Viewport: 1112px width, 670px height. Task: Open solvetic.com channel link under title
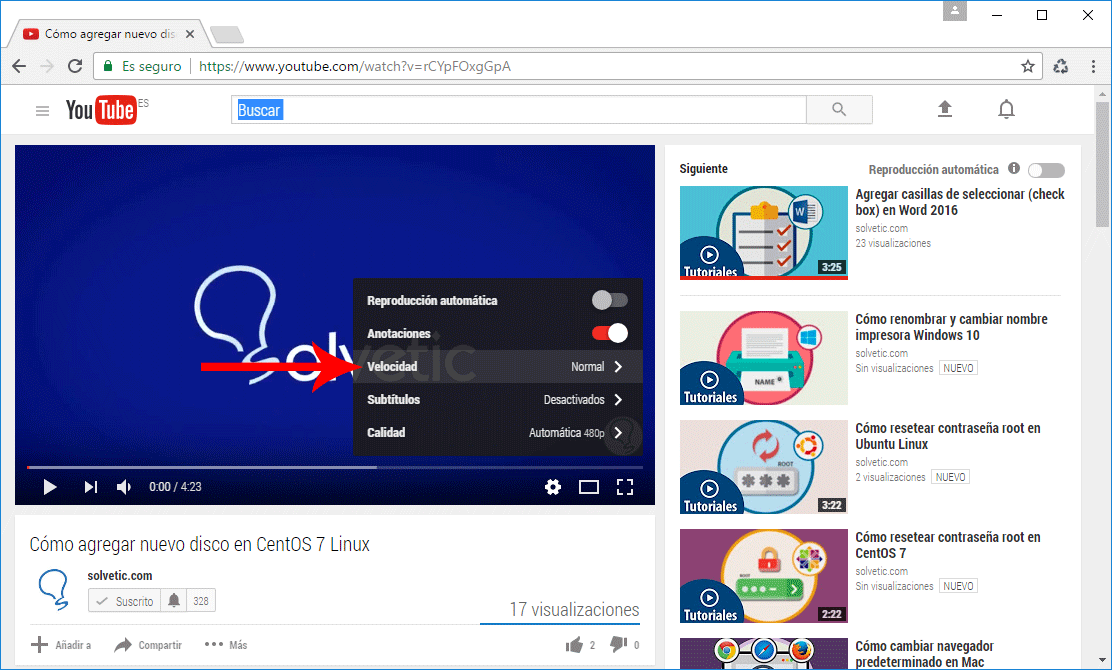point(120,576)
